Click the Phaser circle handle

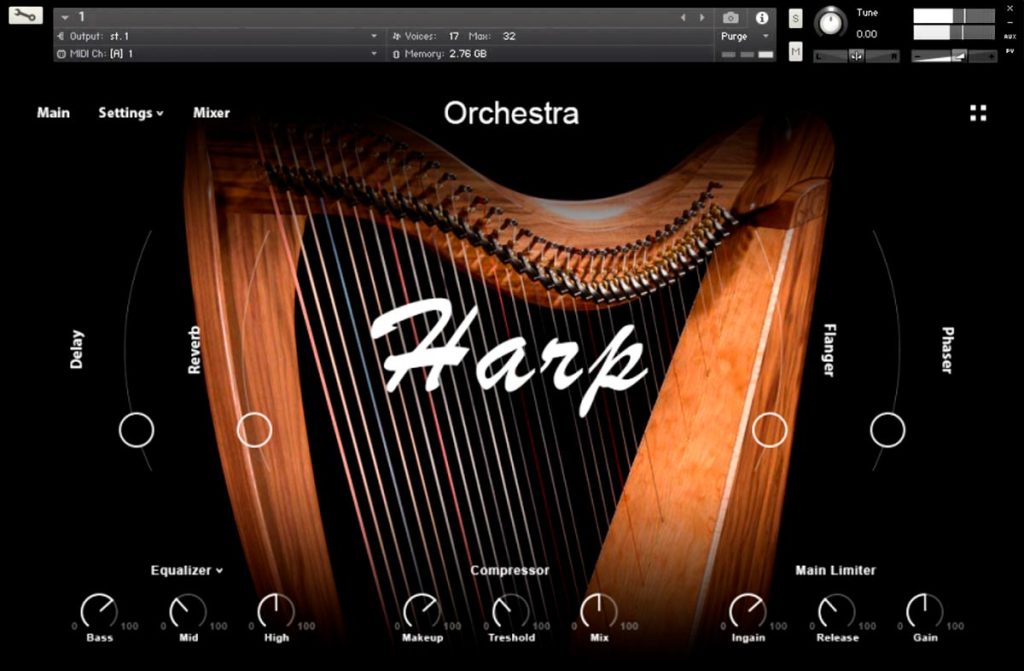888,430
